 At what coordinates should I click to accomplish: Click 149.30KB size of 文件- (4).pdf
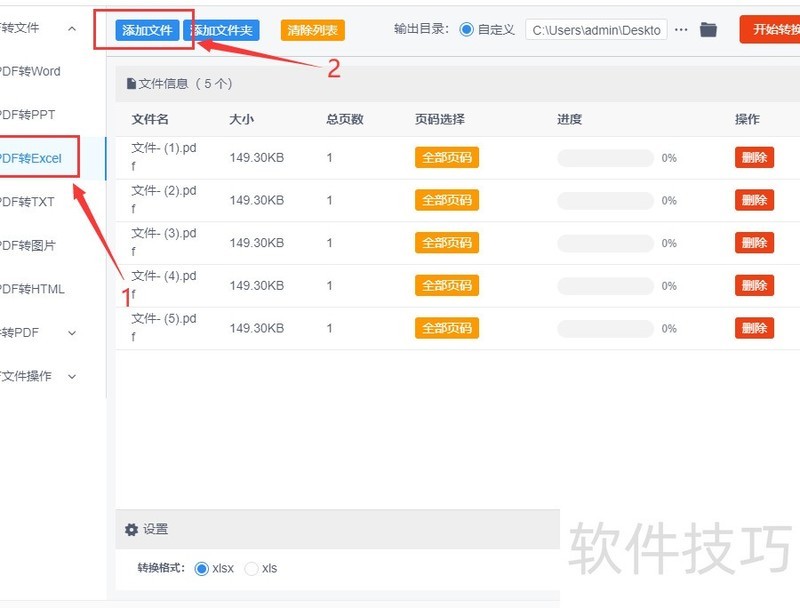click(x=257, y=286)
